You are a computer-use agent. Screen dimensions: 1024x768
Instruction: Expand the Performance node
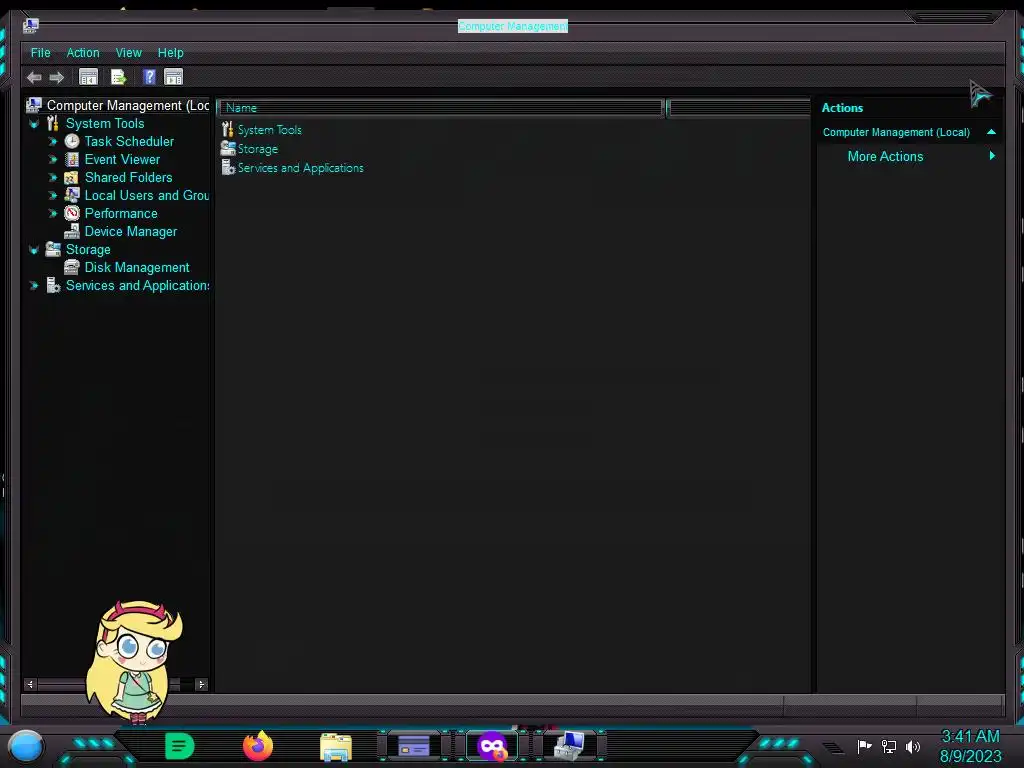[x=53, y=213]
